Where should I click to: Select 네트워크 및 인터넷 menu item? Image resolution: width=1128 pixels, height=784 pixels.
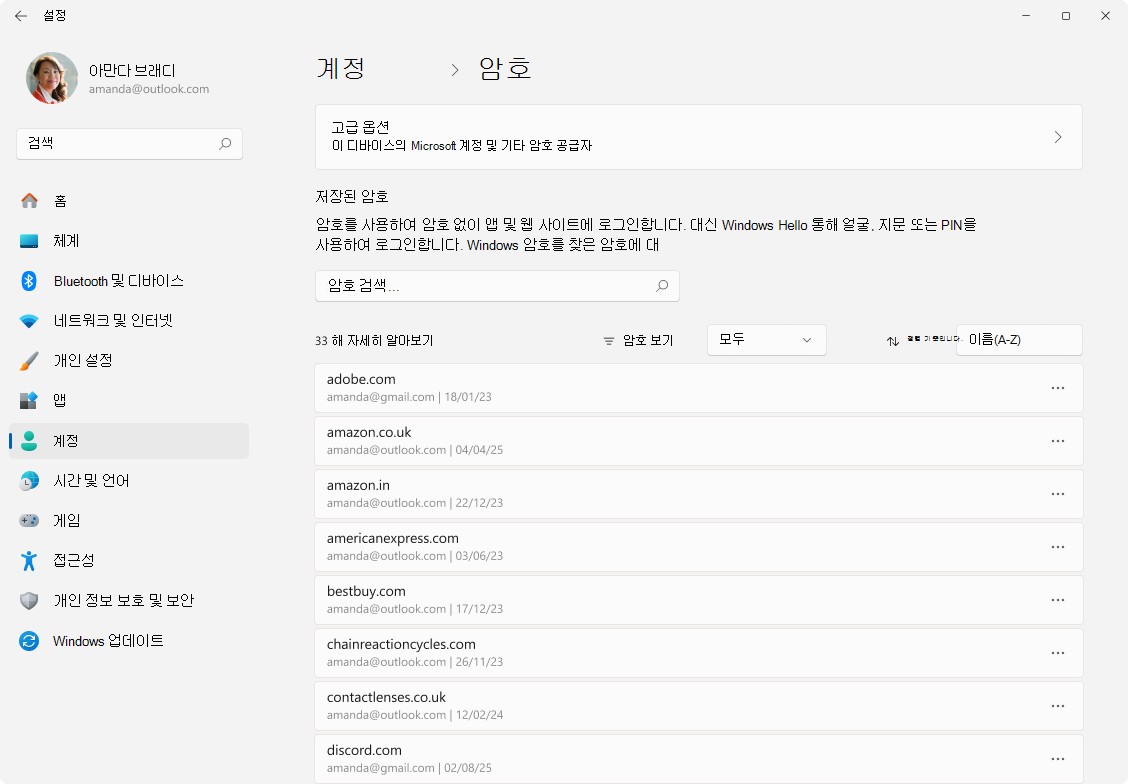(129, 321)
